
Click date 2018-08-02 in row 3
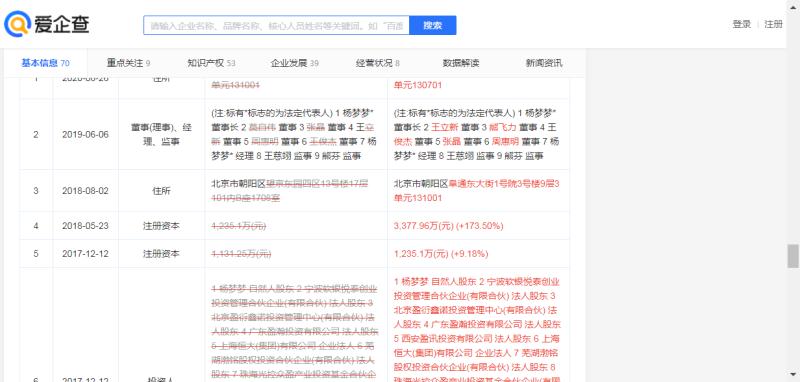pos(85,191)
